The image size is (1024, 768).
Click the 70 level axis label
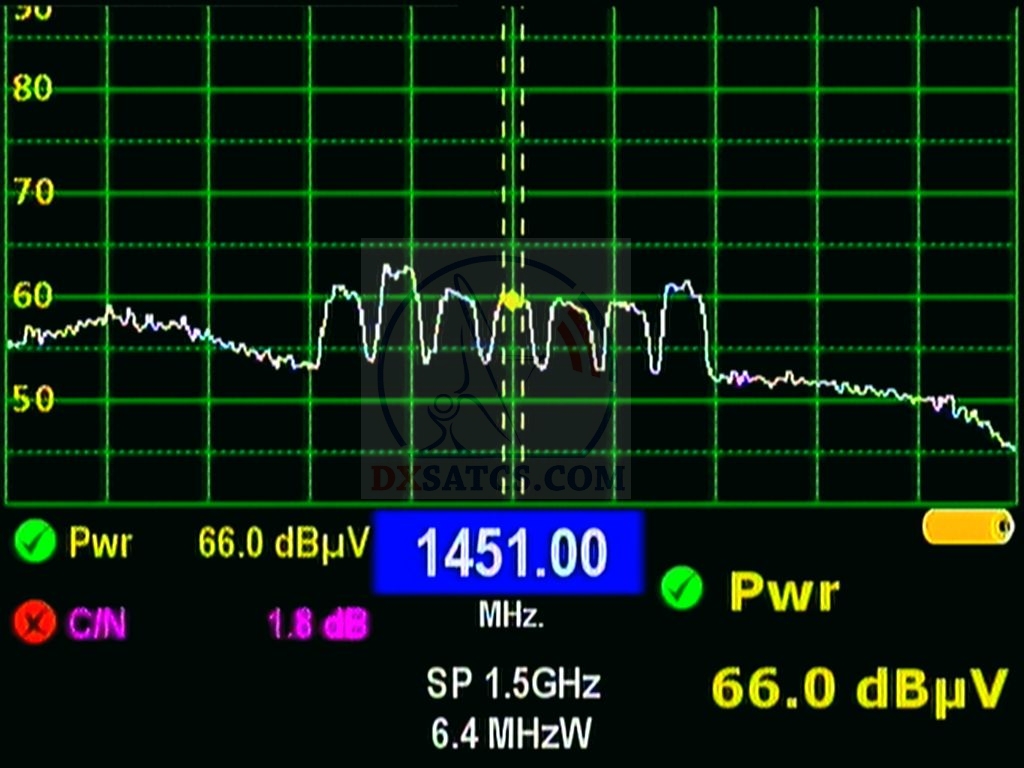pos(32,191)
